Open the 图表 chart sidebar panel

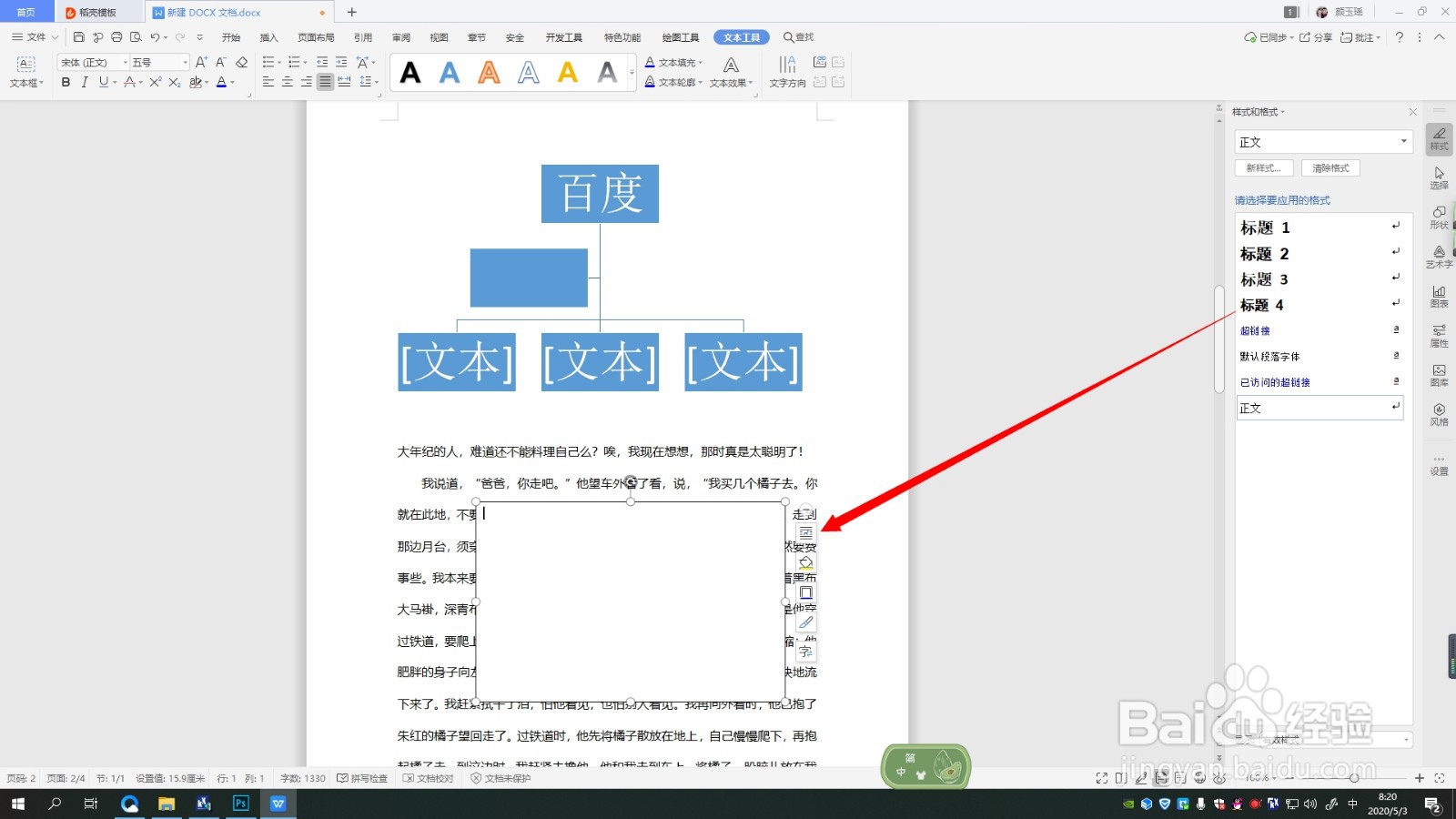pyautogui.click(x=1439, y=297)
